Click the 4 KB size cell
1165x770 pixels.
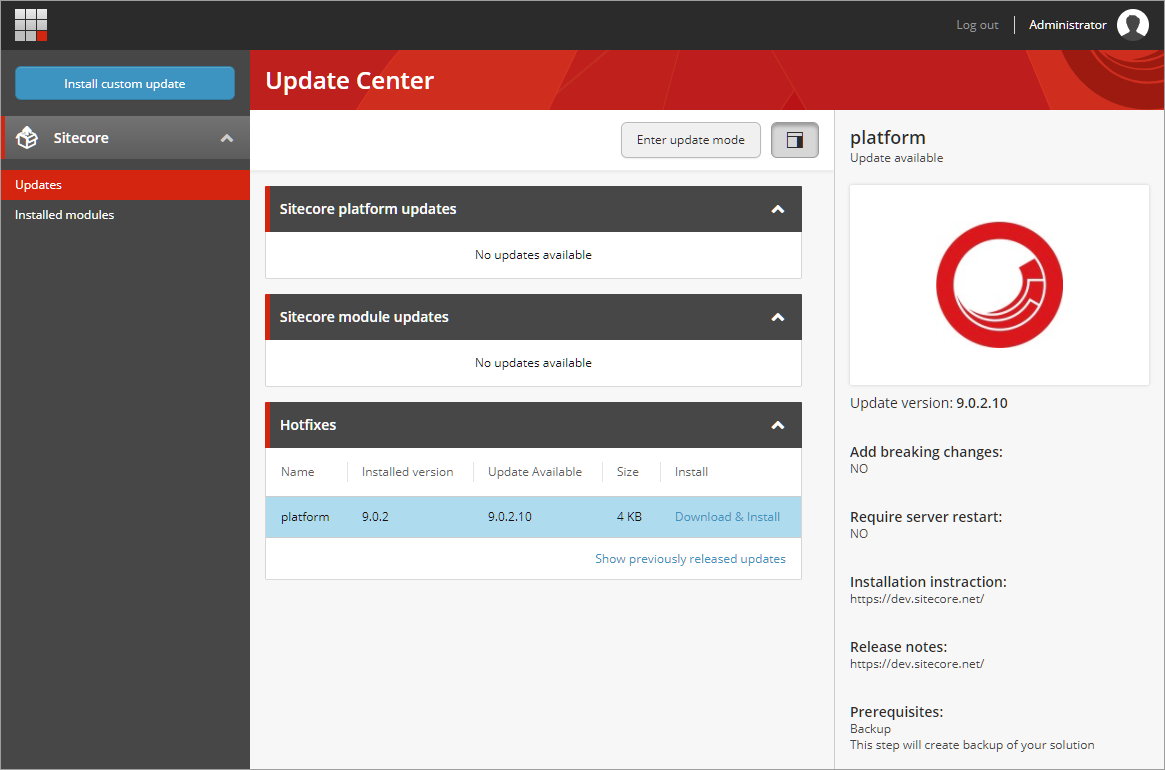click(629, 517)
